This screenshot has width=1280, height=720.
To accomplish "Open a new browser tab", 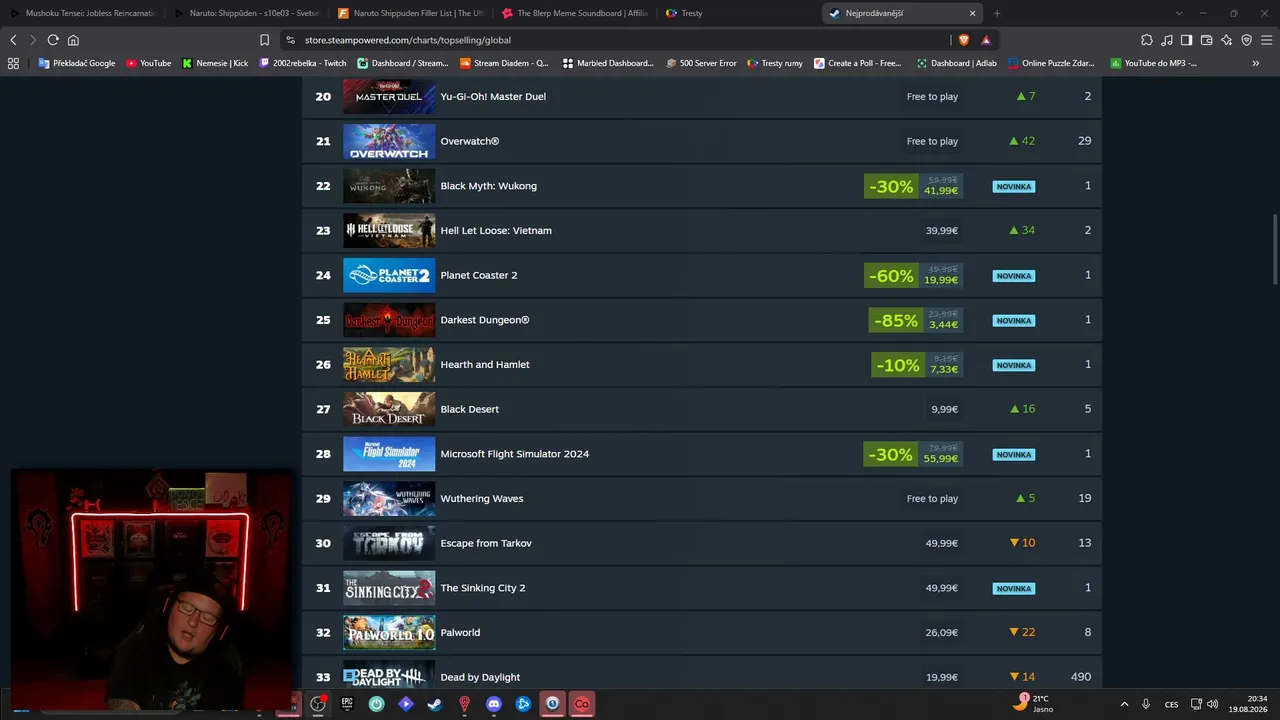I will click(997, 13).
